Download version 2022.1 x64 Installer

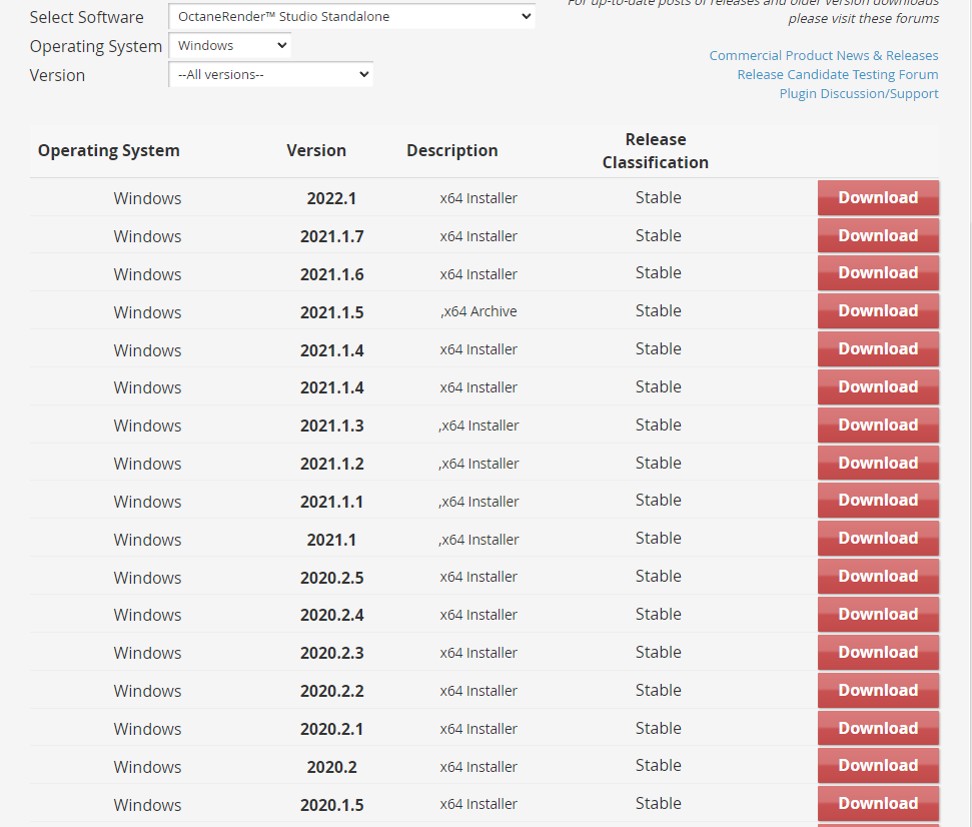878,198
